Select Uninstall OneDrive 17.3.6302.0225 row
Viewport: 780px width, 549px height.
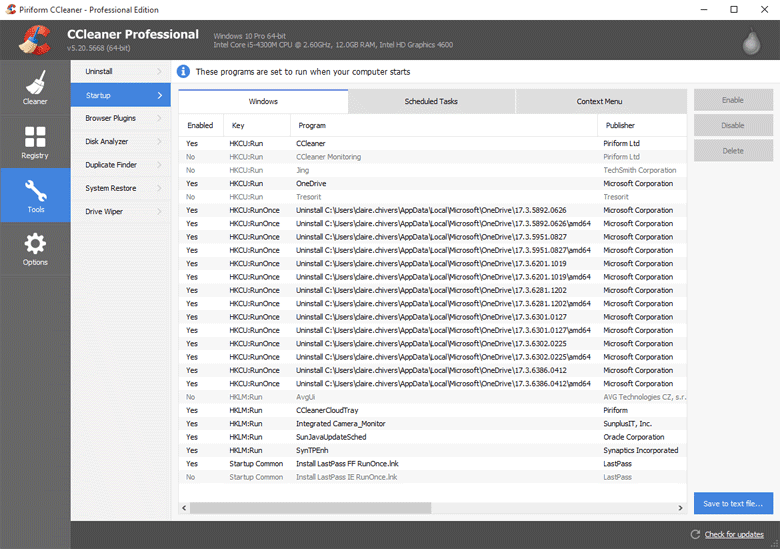pyautogui.click(x=432, y=344)
